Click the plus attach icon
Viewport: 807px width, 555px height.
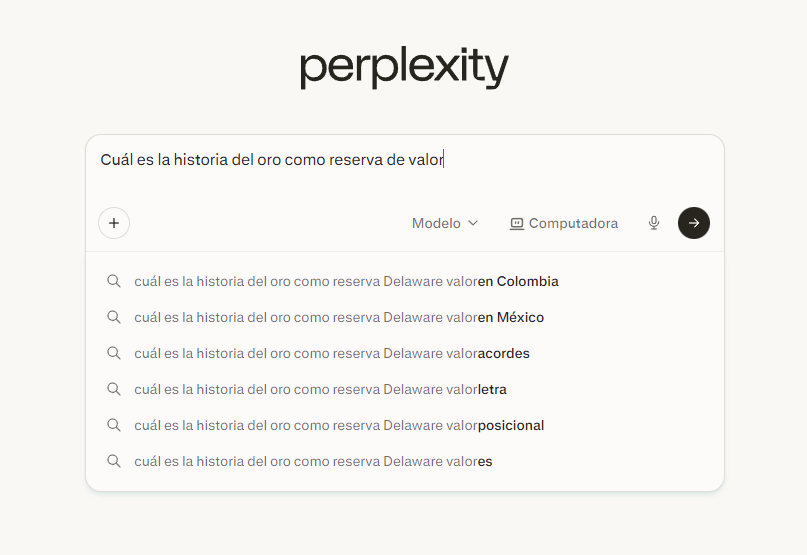tap(114, 223)
